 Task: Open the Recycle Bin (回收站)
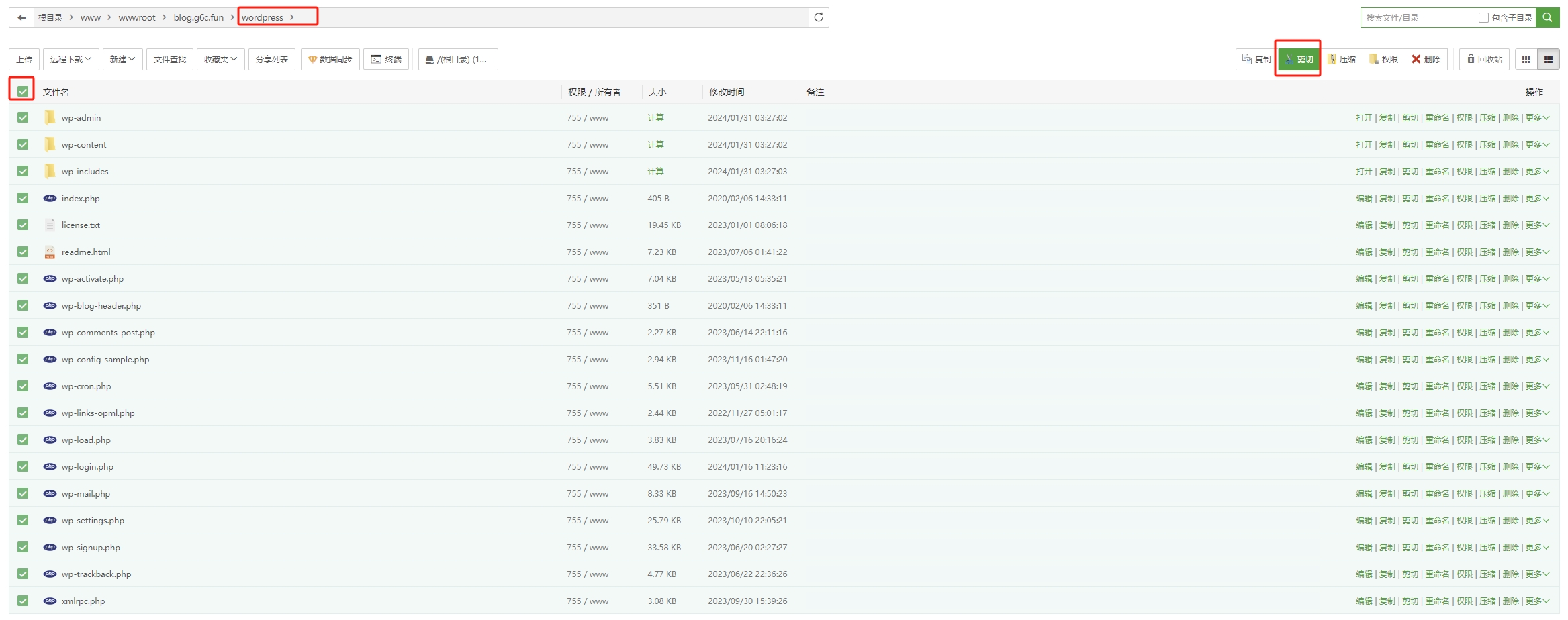point(1484,60)
